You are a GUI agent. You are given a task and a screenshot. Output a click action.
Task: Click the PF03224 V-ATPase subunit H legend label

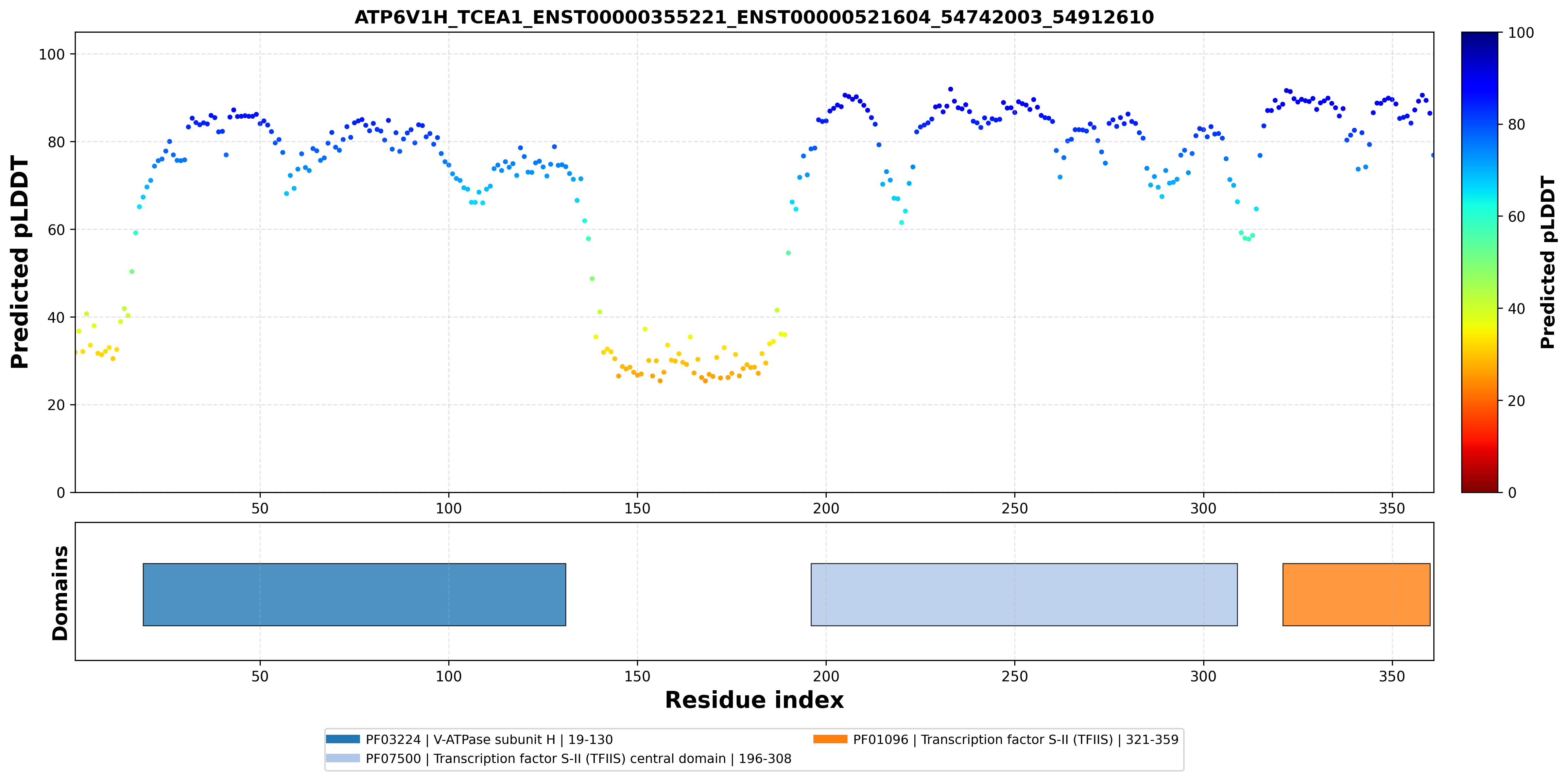[x=489, y=740]
